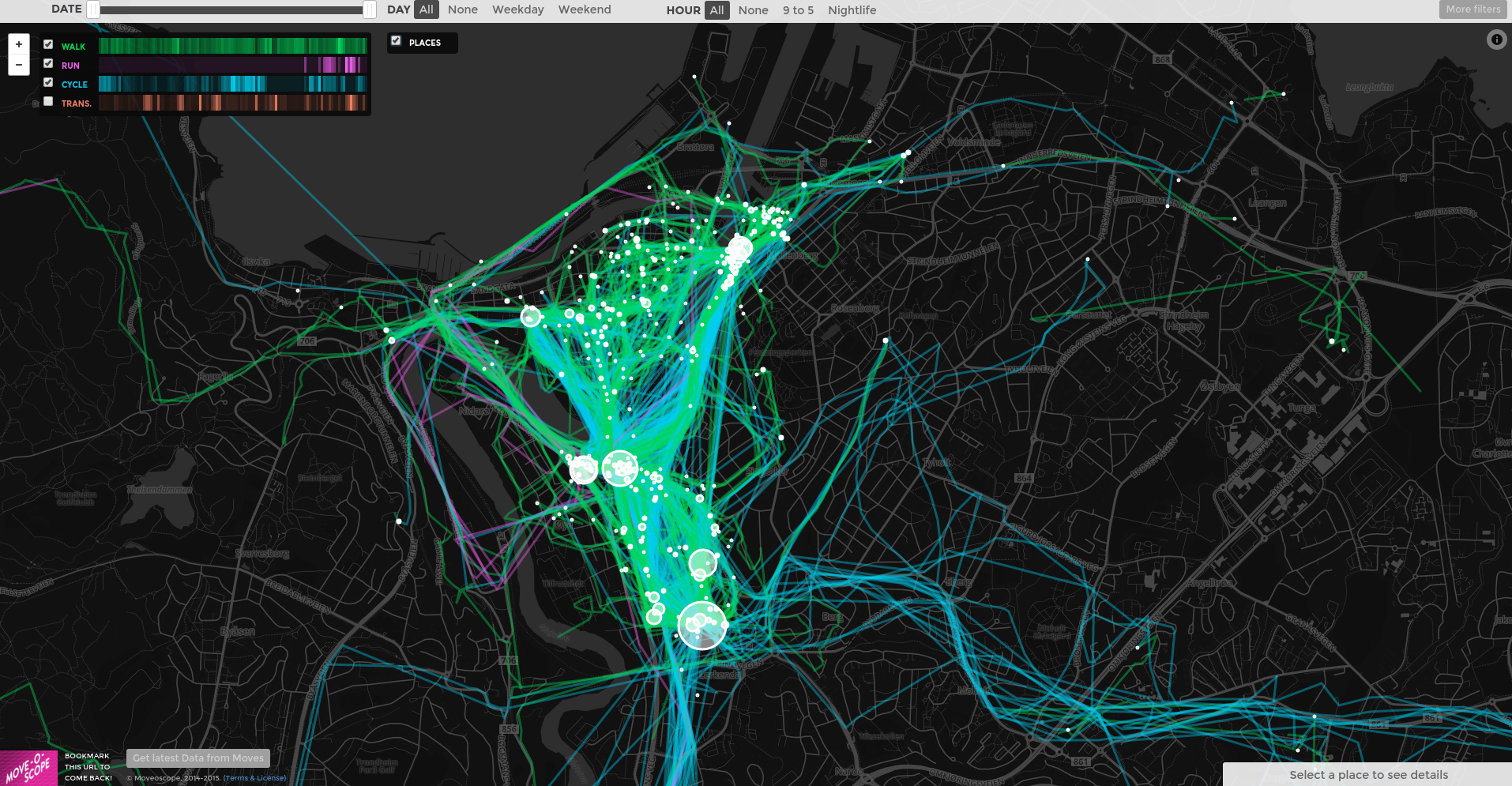Uncheck the Walk activity checkbox
The height and width of the screenshot is (786, 1512).
48,45
